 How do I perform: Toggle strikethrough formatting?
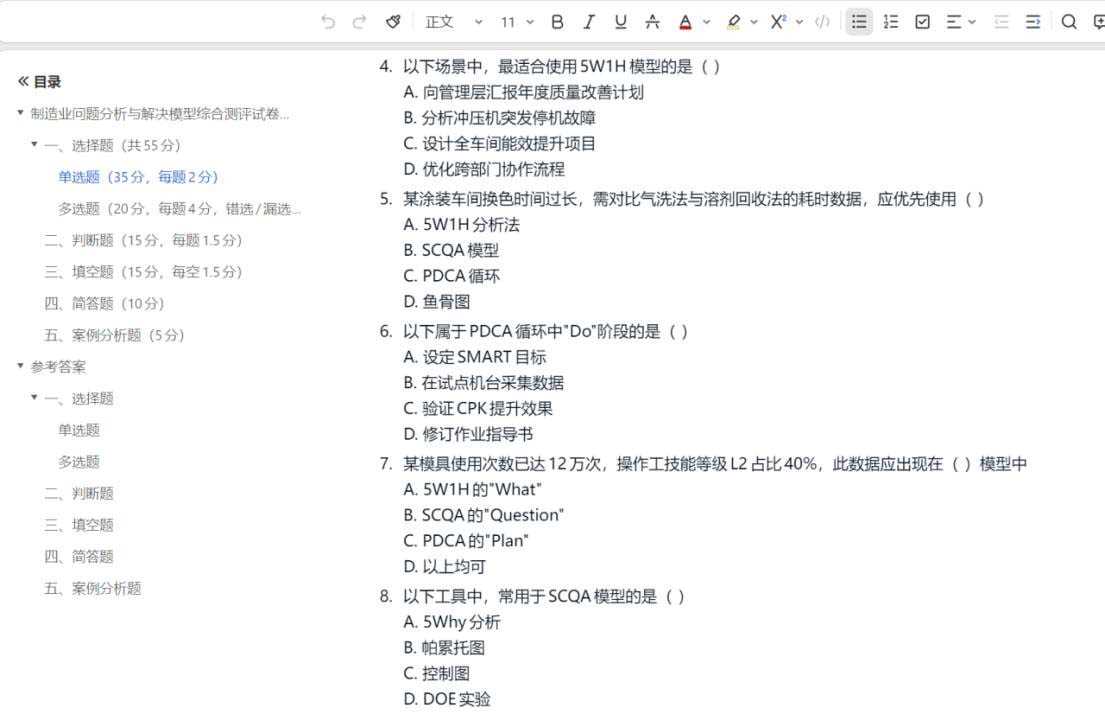[653, 22]
